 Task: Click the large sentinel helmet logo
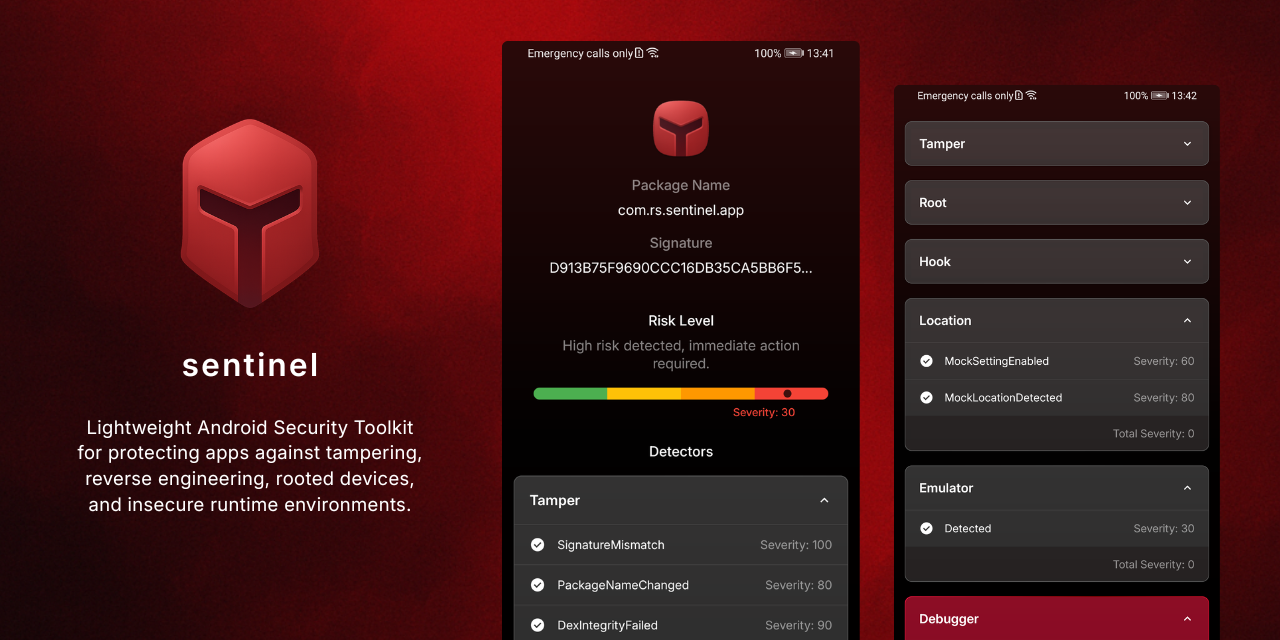click(250, 213)
